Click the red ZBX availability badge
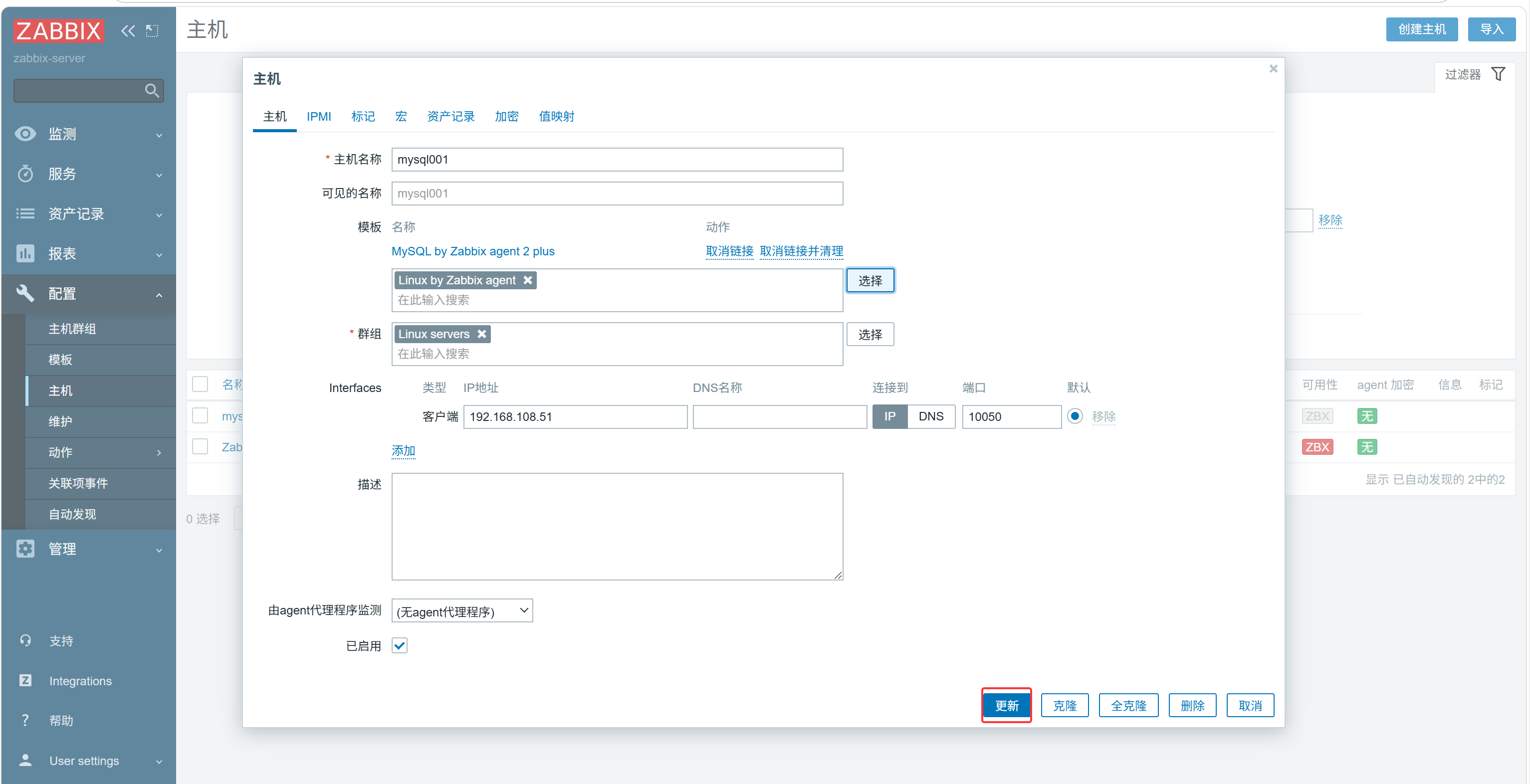This screenshot has width=1530, height=784. coord(1317,447)
